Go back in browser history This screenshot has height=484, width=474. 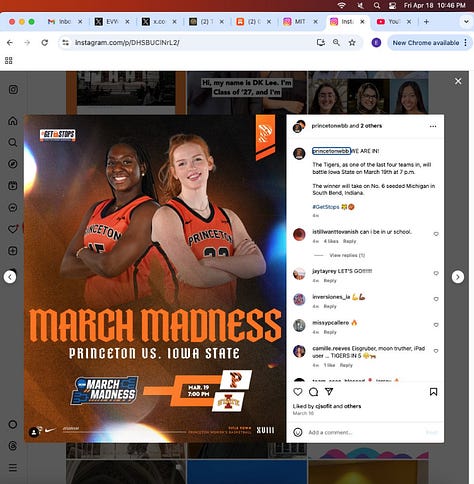(10, 42)
